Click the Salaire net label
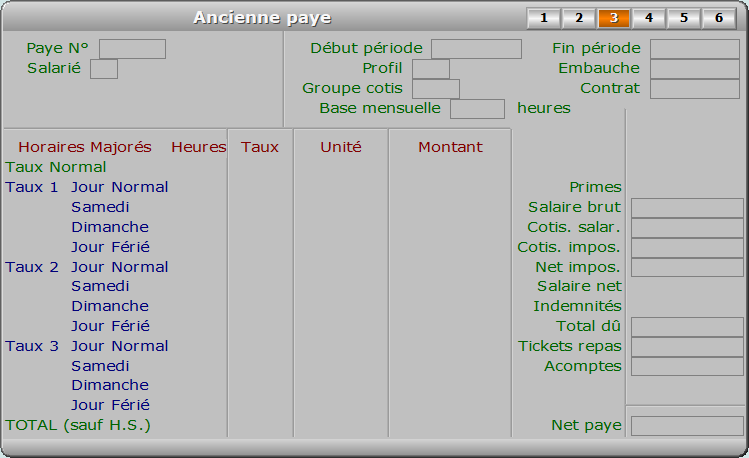Image resolution: width=749 pixels, height=458 pixels. pyautogui.click(x=579, y=286)
